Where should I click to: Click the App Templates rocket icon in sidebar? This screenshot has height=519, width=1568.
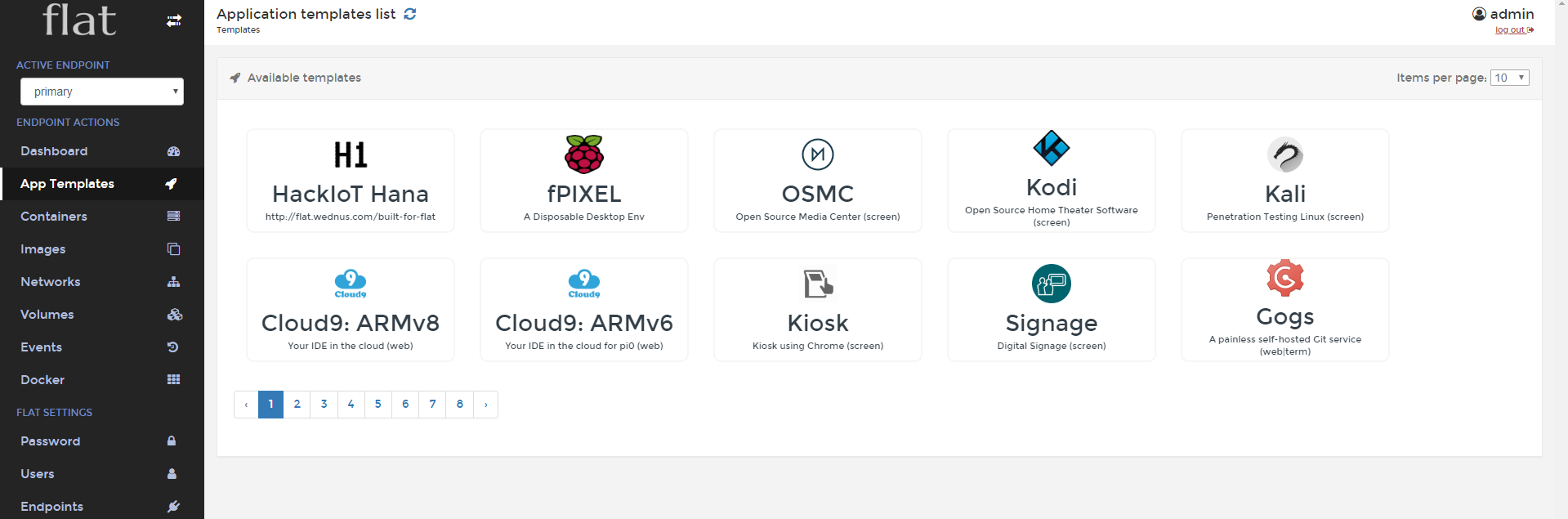point(171,184)
